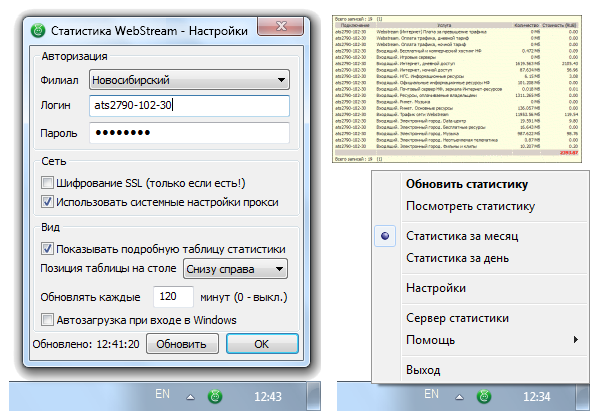Click the red total cost value in table
The width and height of the screenshot is (600, 420).
569,153
